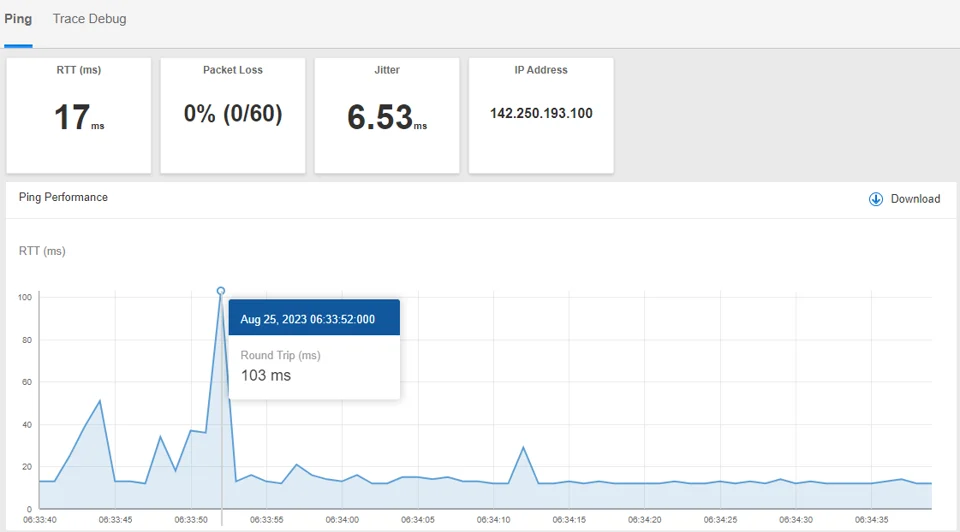
Task: Click the Packet Loss card title
Action: [233, 70]
